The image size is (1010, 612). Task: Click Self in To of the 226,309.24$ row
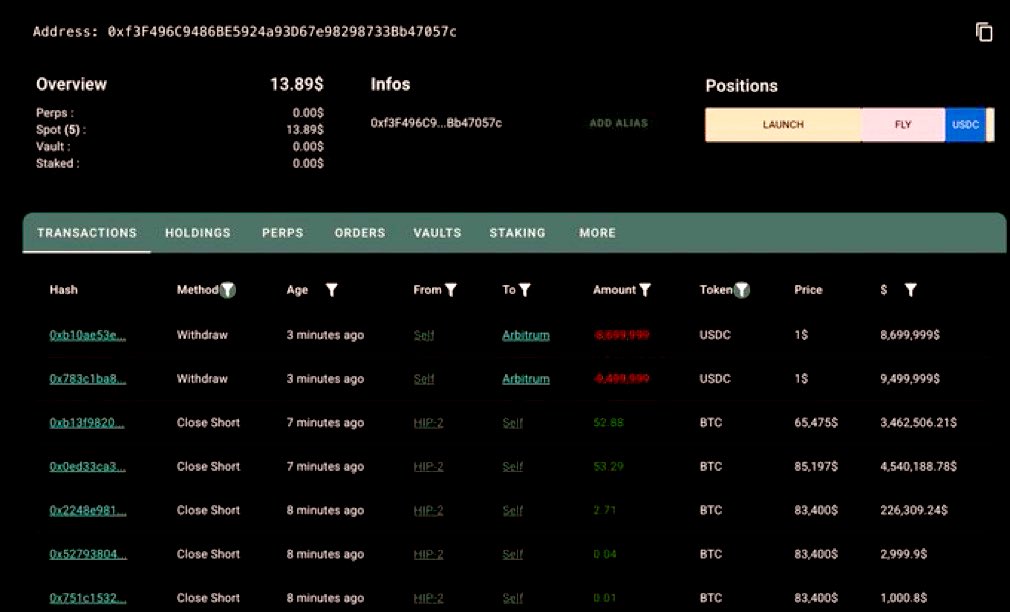pos(513,510)
